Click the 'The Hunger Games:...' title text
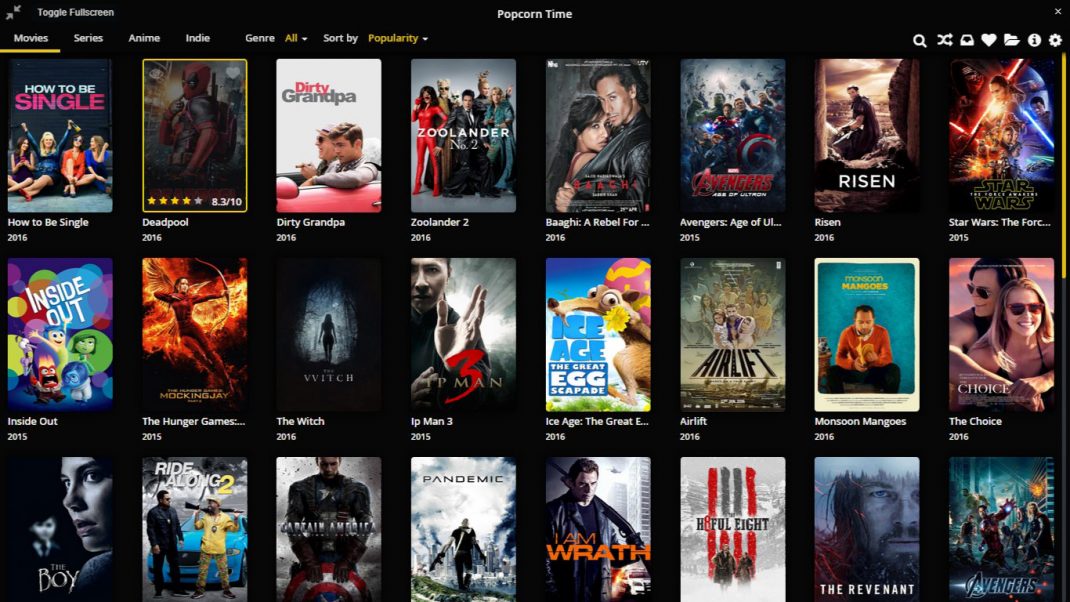 tap(193, 421)
